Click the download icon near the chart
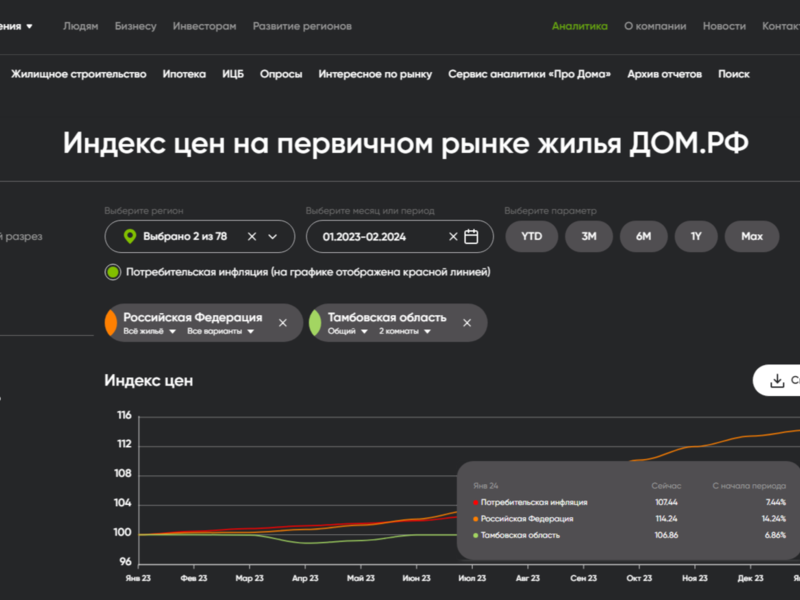Screen dimensions: 800x600 (777, 380)
